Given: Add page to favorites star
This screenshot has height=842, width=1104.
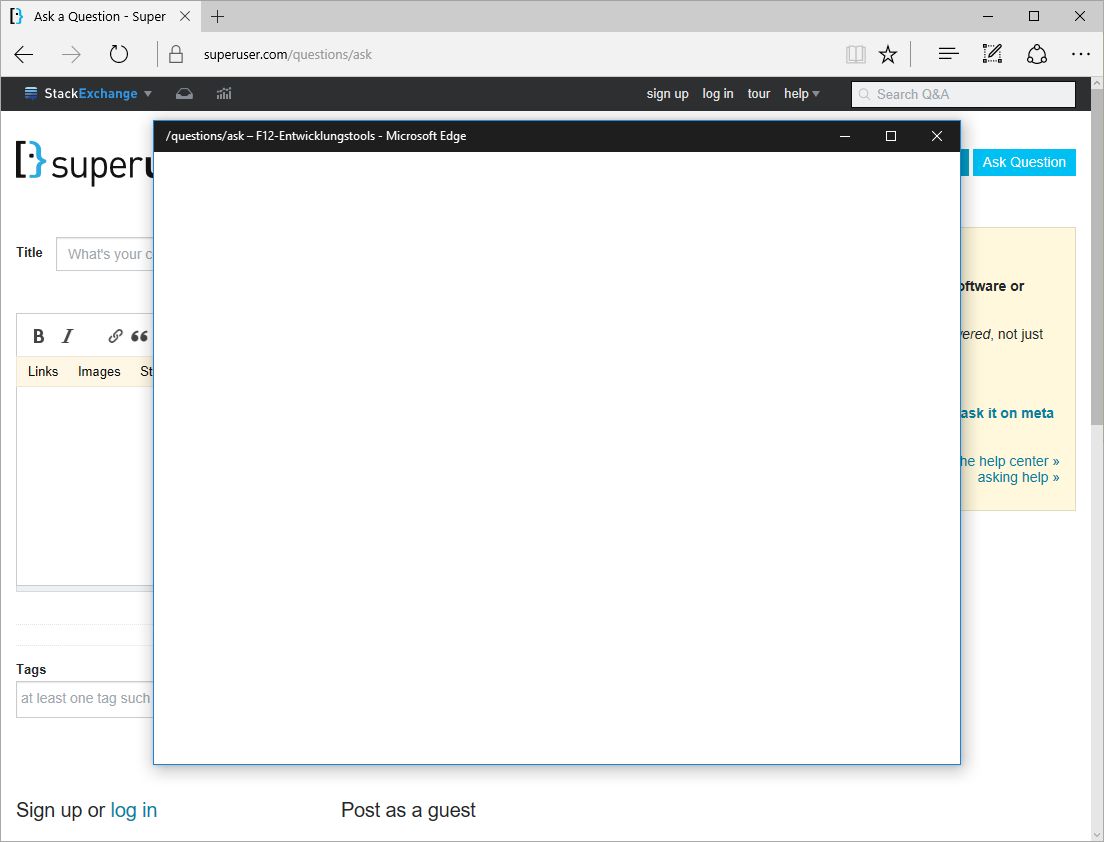Looking at the screenshot, I should [888, 54].
